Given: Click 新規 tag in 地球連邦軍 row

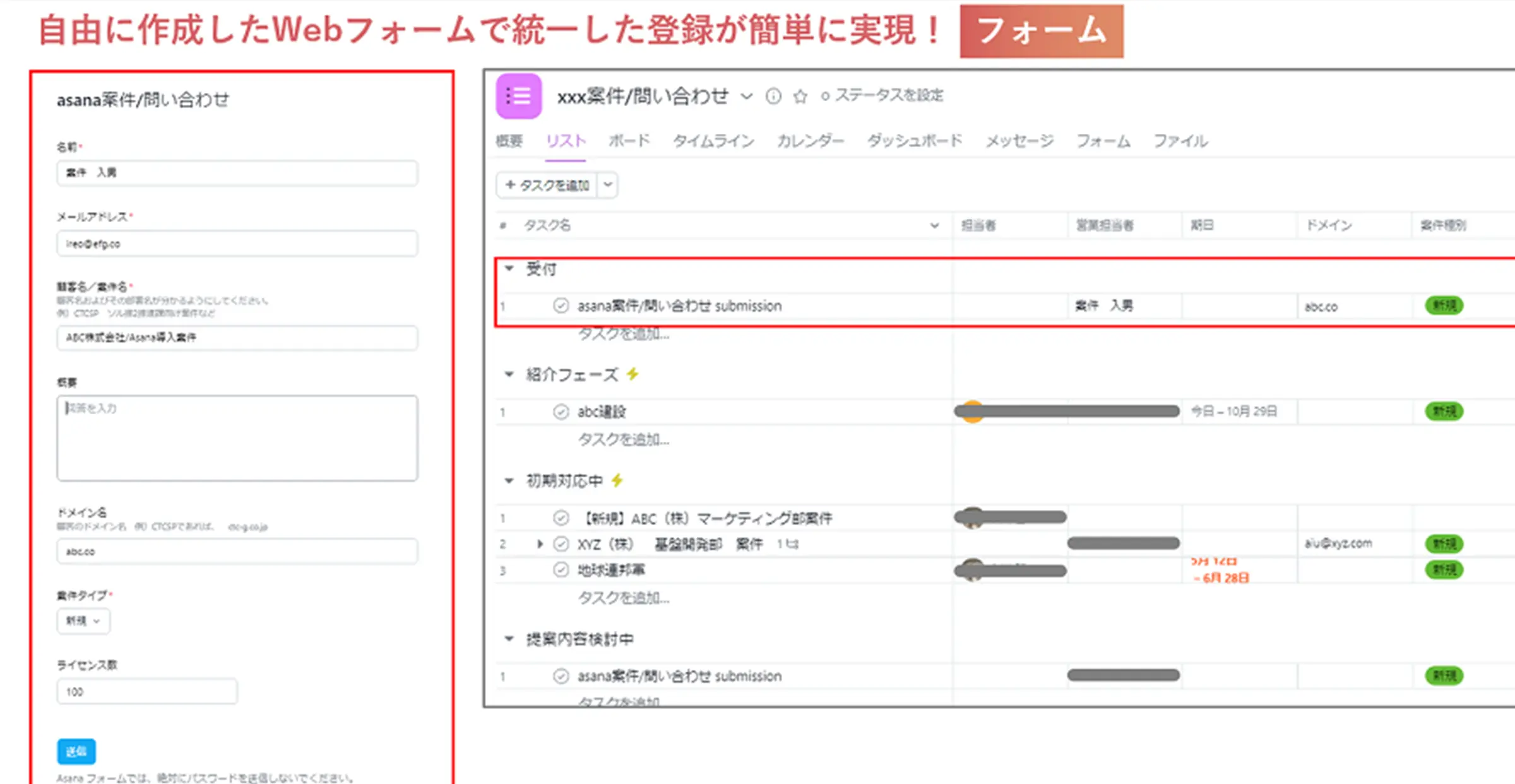Looking at the screenshot, I should click(1444, 570).
